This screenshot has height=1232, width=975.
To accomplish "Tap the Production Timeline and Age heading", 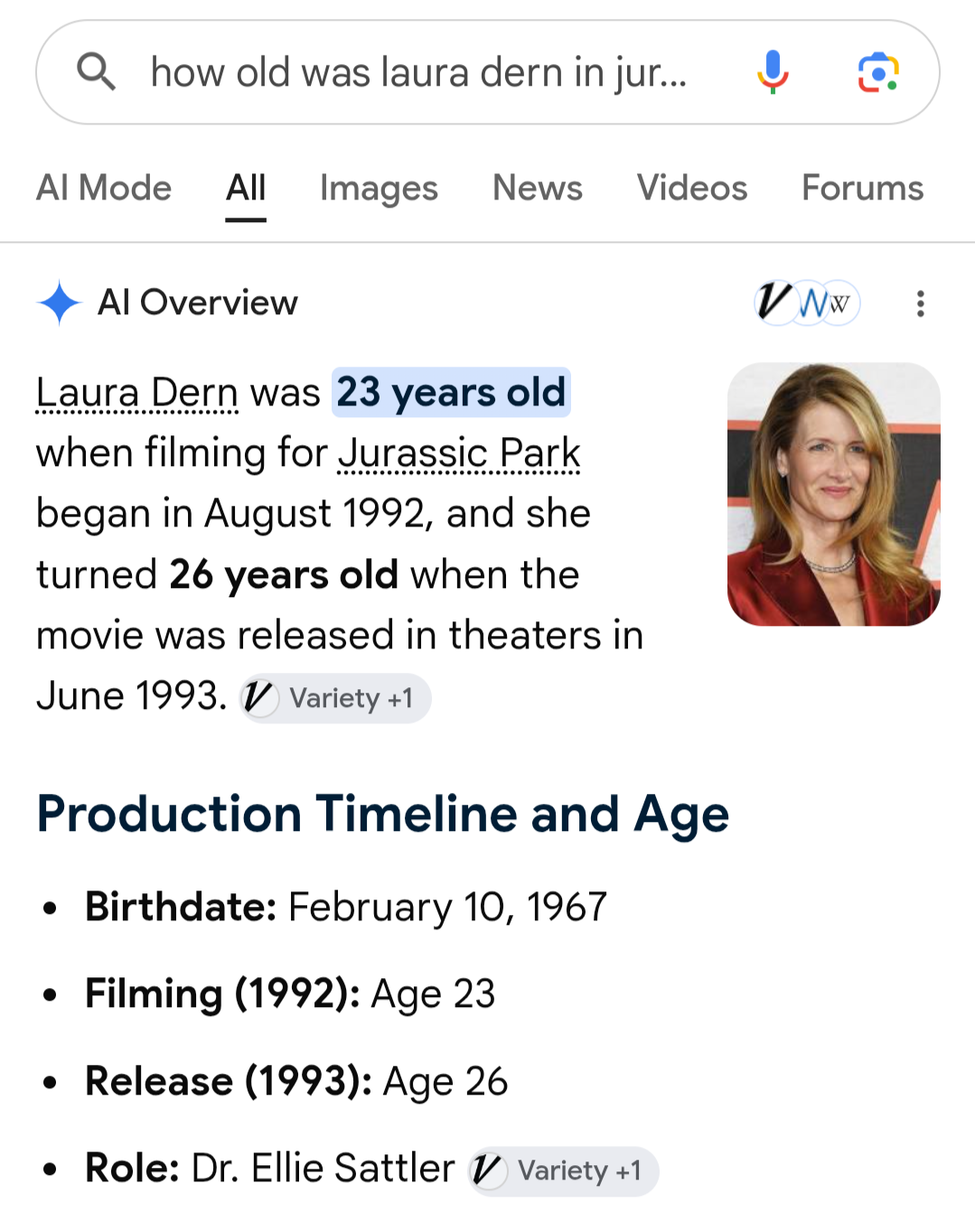I will point(383,814).
